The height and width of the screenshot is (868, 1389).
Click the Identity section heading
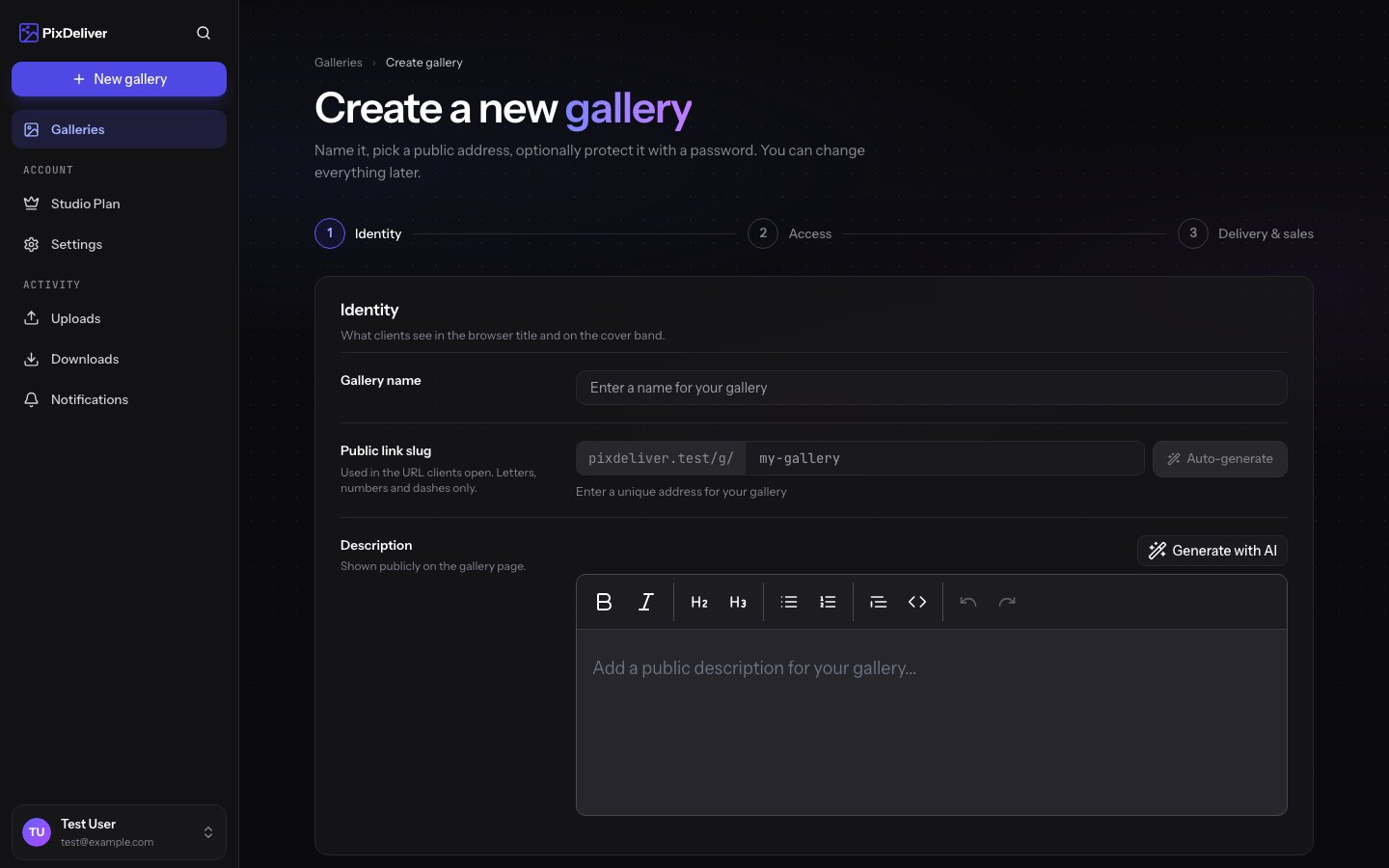click(369, 310)
